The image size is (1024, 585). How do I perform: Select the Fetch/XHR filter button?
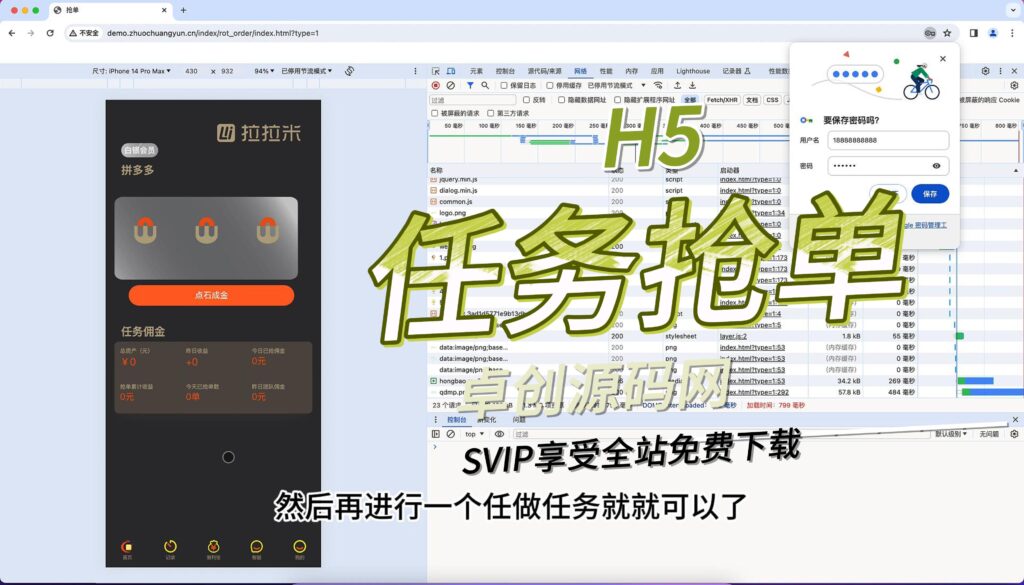tap(722, 100)
